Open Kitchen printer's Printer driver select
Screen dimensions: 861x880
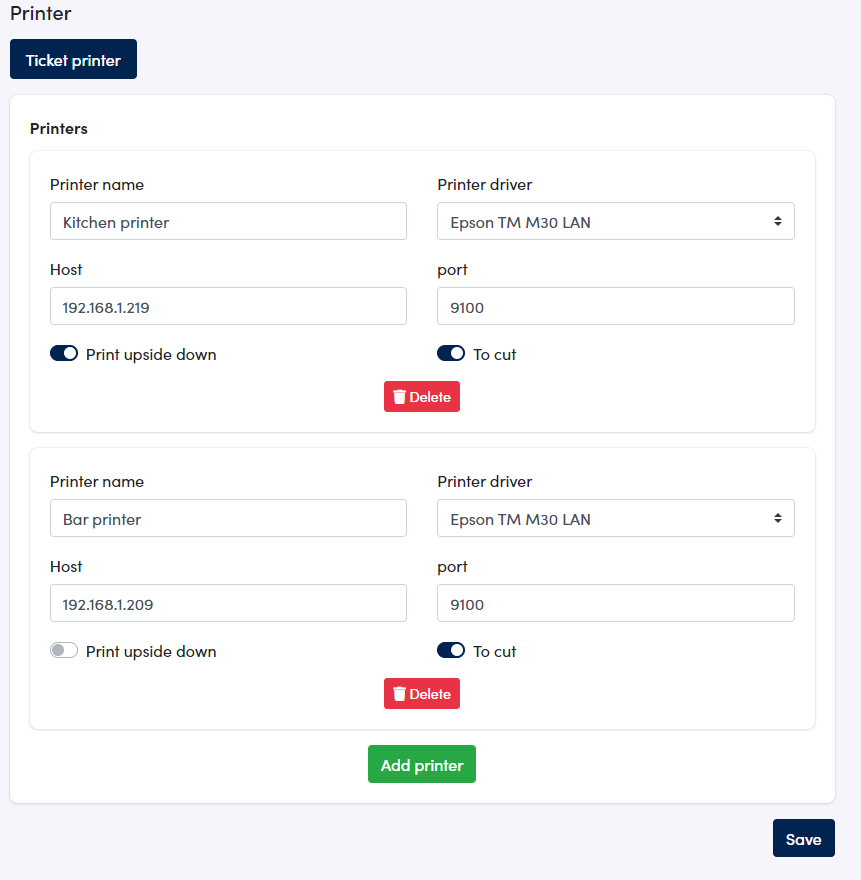point(616,221)
